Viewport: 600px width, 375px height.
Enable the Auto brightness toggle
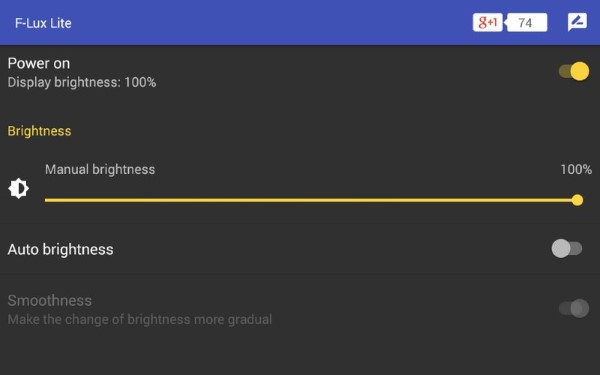(567, 249)
